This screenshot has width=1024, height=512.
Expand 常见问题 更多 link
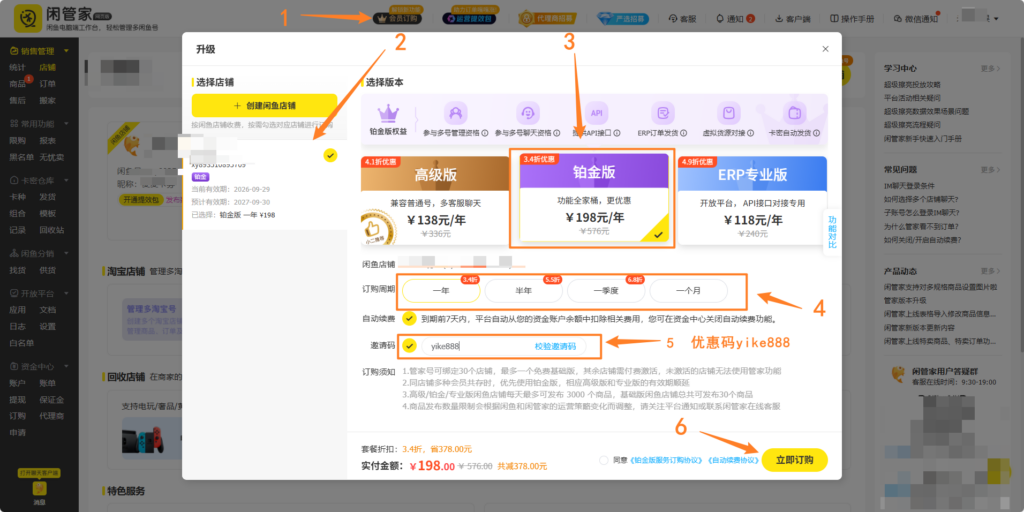point(990,170)
